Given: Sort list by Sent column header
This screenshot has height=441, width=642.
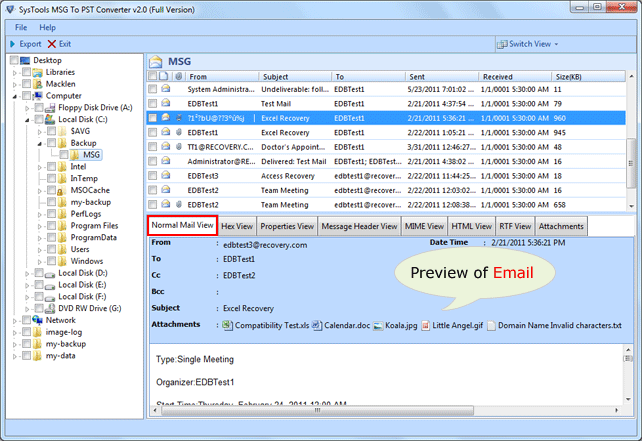Looking at the screenshot, I should (442, 77).
